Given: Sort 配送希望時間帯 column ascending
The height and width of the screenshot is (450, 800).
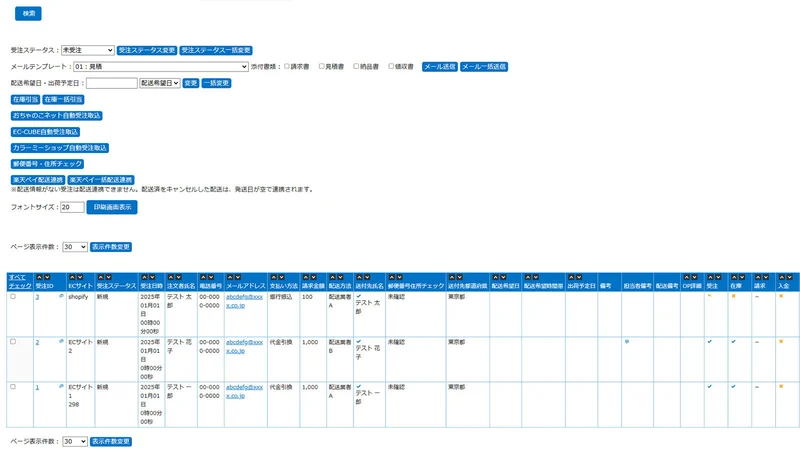Looking at the screenshot, I should [528, 277].
